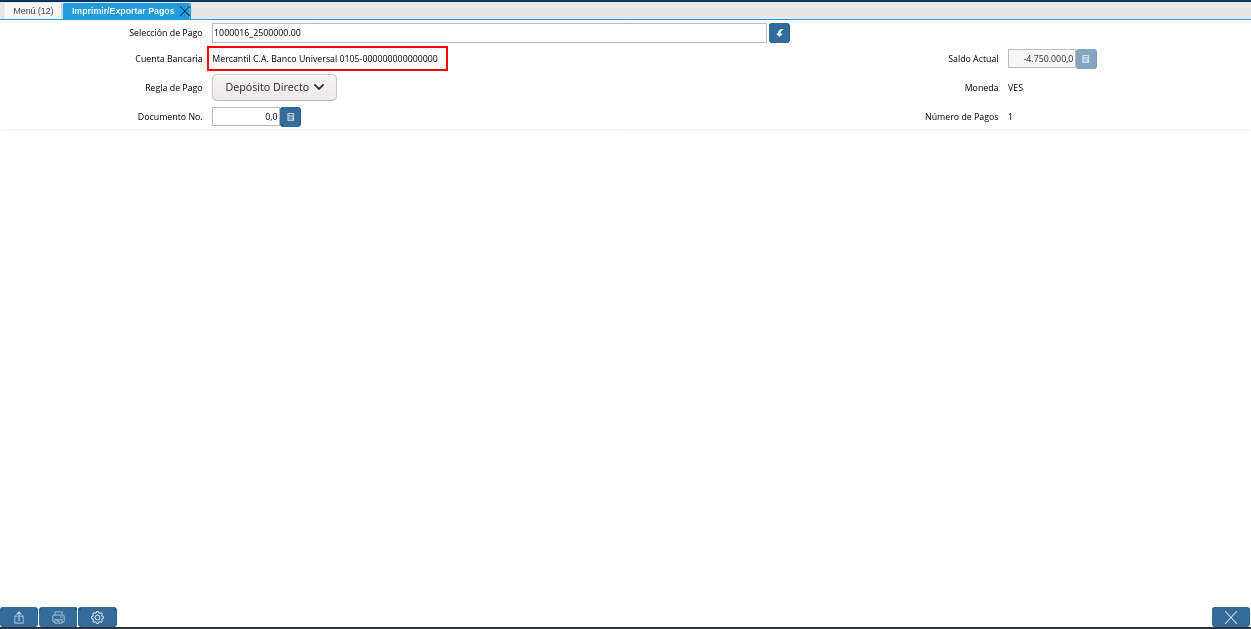The height and width of the screenshot is (629, 1251).
Task: Click the gear process icon button
Action: pos(97,618)
